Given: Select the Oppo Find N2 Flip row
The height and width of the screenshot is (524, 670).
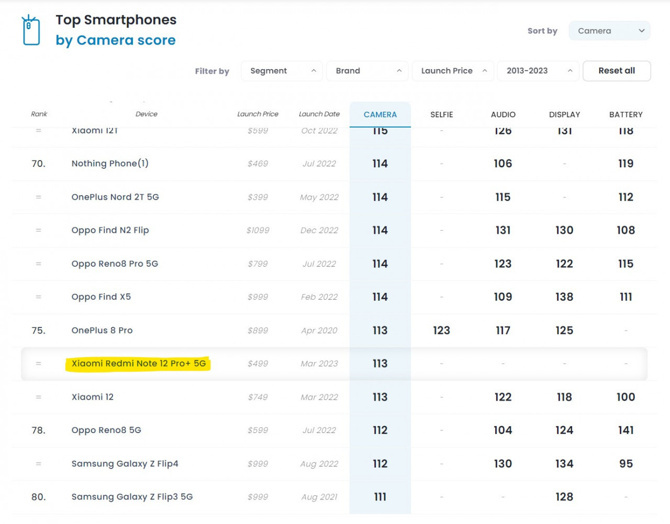Looking at the screenshot, I should click(110, 230).
